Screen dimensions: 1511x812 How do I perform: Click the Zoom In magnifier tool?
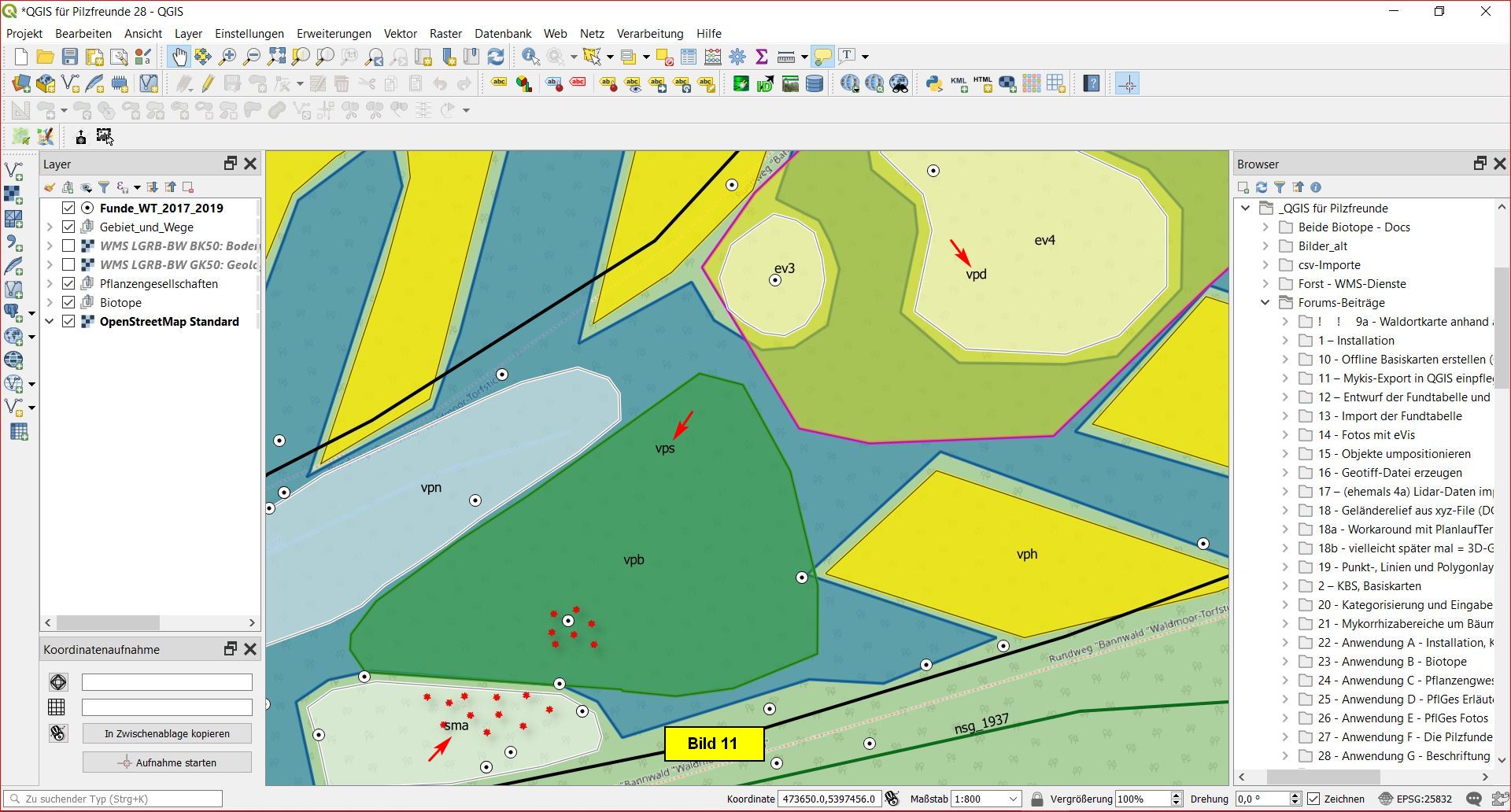227,57
